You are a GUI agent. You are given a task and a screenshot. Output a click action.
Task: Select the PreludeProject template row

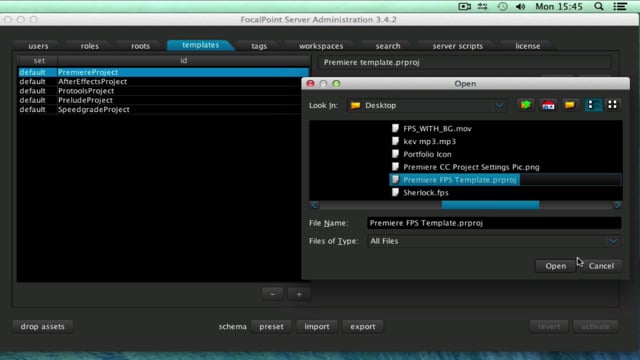coord(163,100)
